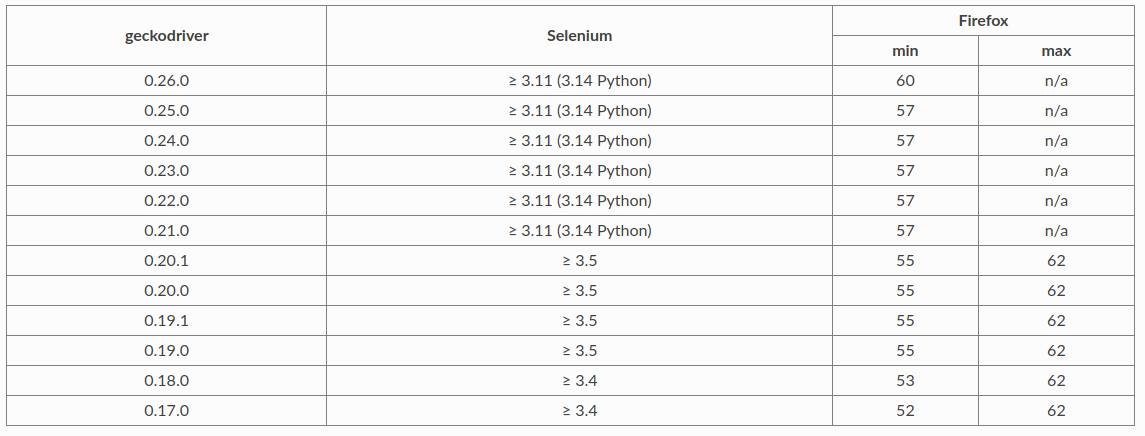1145x436 pixels.
Task: Click Firefox min 57 in 0.23.0 row
Action: pos(905,171)
